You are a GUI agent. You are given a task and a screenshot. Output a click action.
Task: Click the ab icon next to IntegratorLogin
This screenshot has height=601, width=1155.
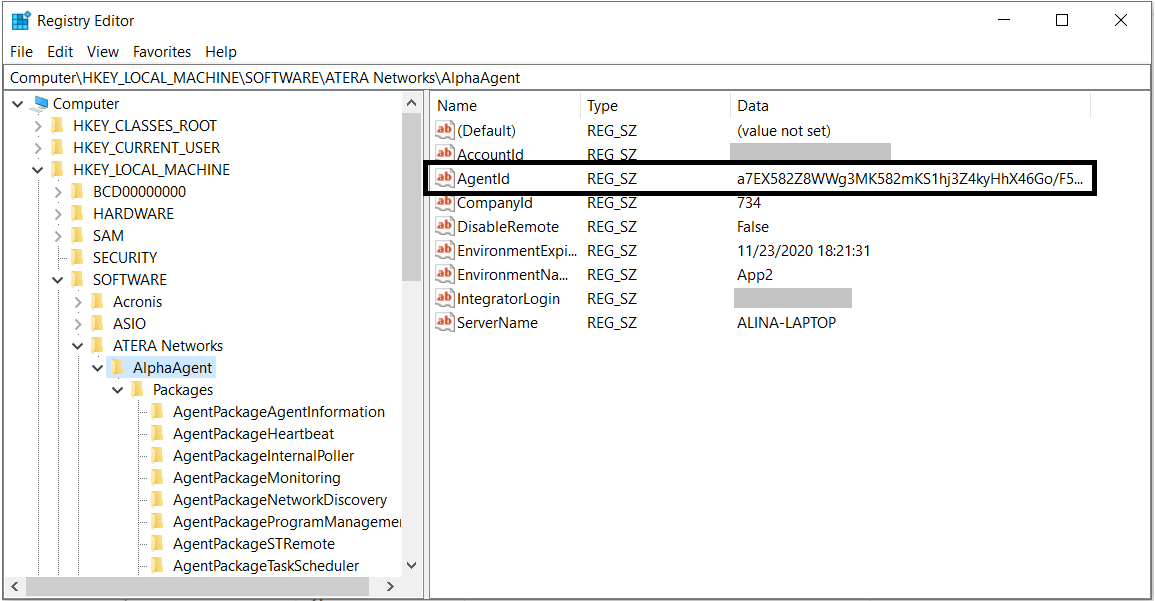pos(444,298)
